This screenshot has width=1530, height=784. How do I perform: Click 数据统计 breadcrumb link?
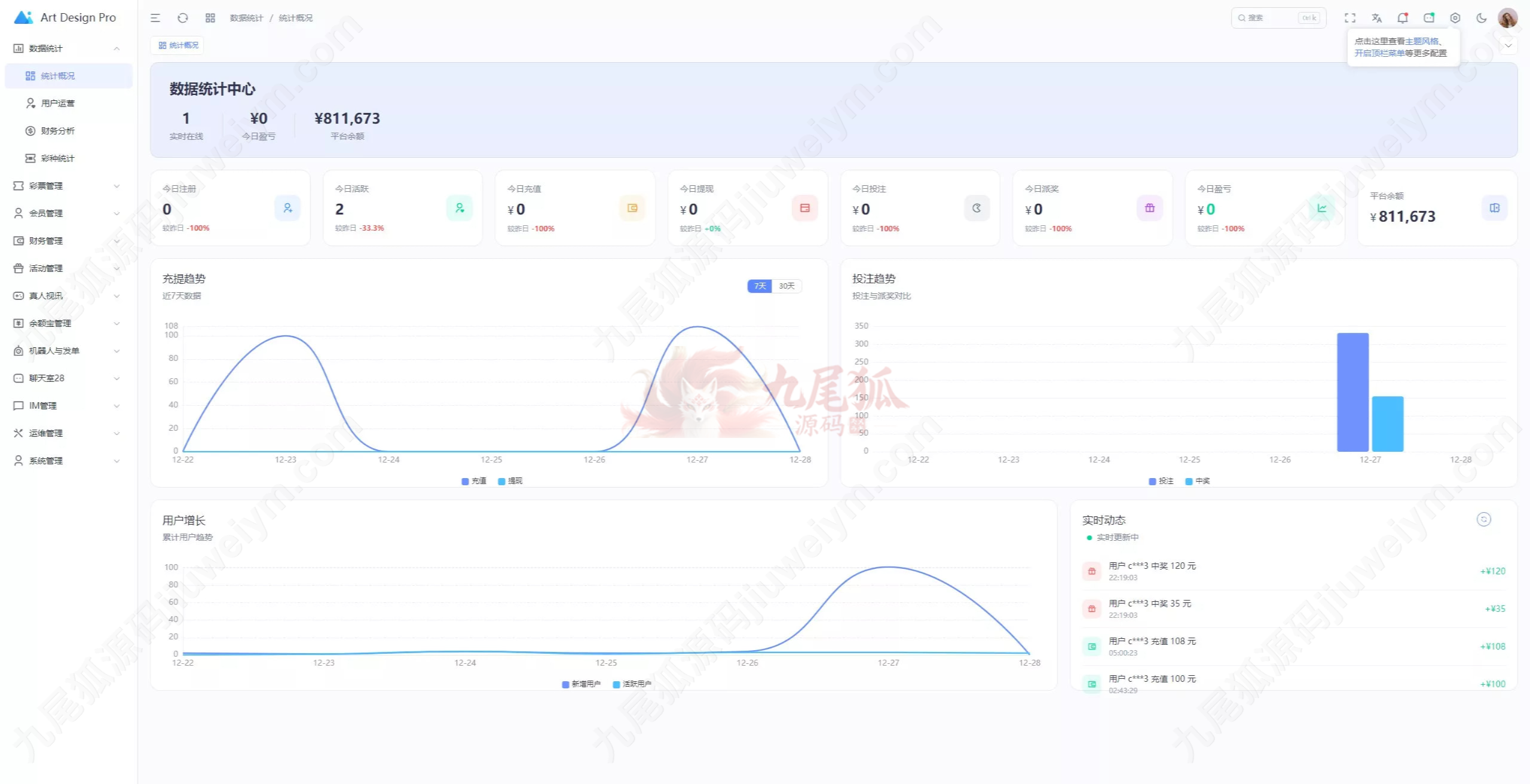(246, 18)
